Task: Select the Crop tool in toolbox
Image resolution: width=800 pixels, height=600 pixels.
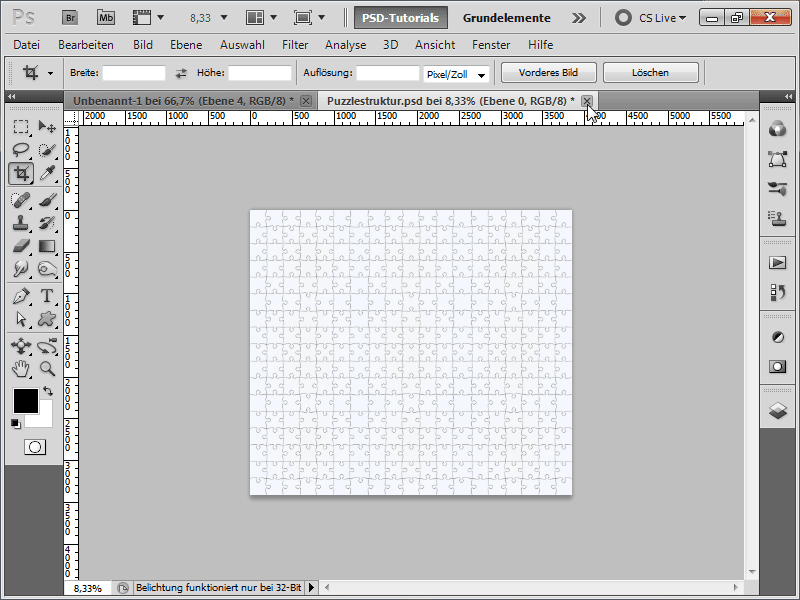Action: (21, 173)
